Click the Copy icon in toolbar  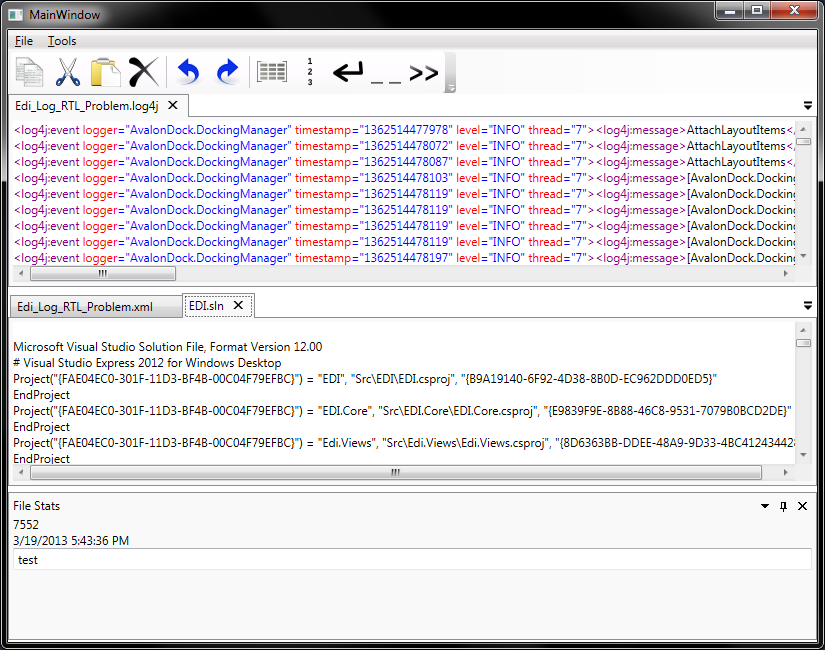29,72
